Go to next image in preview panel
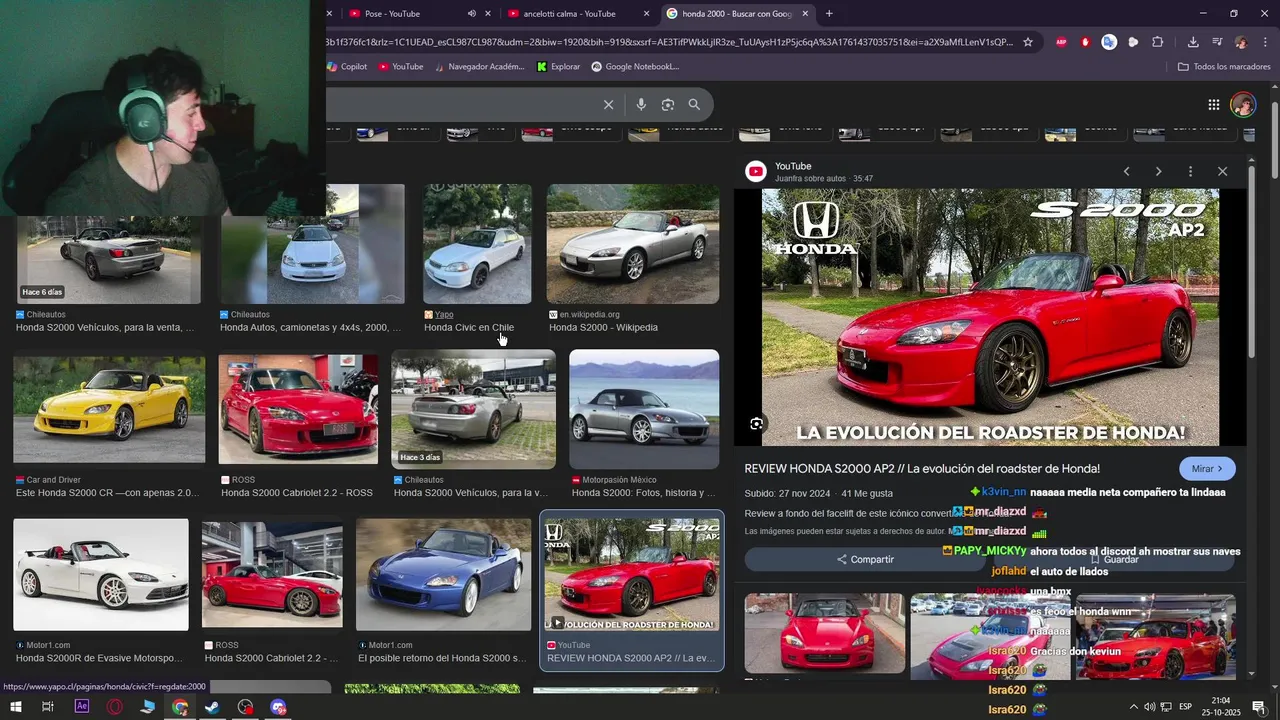The width and height of the screenshot is (1280, 720). click(x=1158, y=171)
